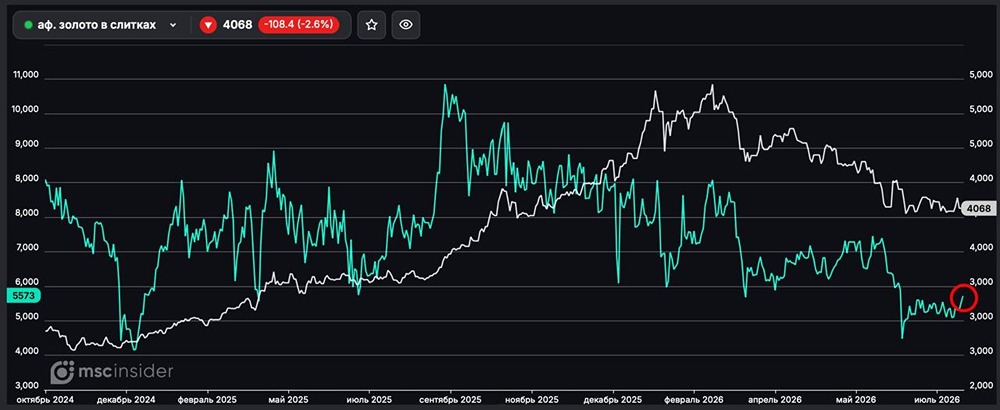Viewport: 1000px width, 410px height.
Task: Open the mscinsider watermark link
Action: (x=112, y=372)
